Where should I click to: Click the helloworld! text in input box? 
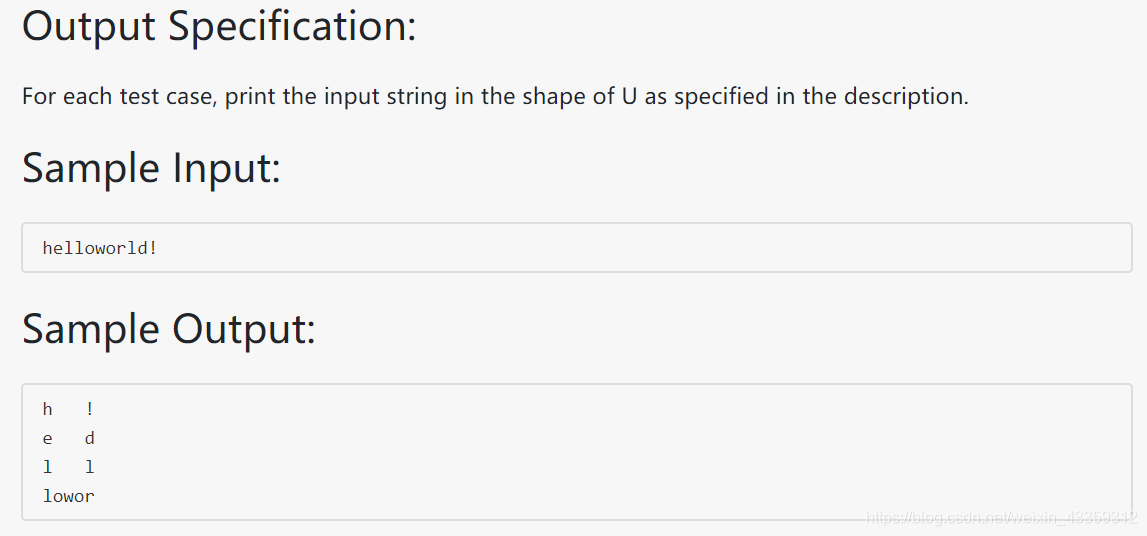(x=100, y=248)
